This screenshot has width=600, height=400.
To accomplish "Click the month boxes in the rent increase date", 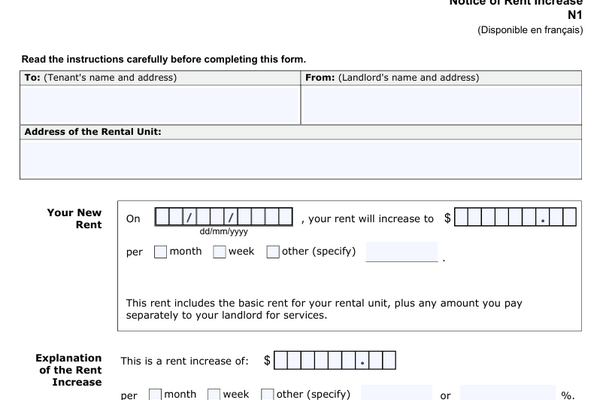I will tap(210, 217).
